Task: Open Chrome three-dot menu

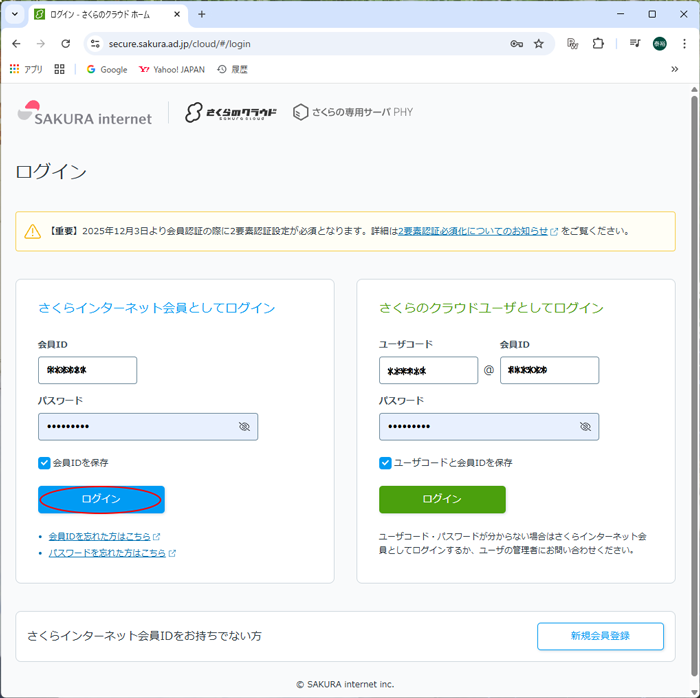Action: 684,44
